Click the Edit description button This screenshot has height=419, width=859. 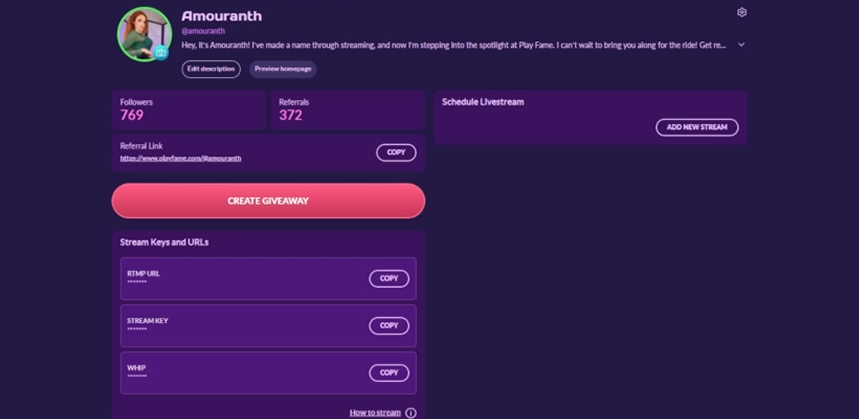tap(211, 69)
